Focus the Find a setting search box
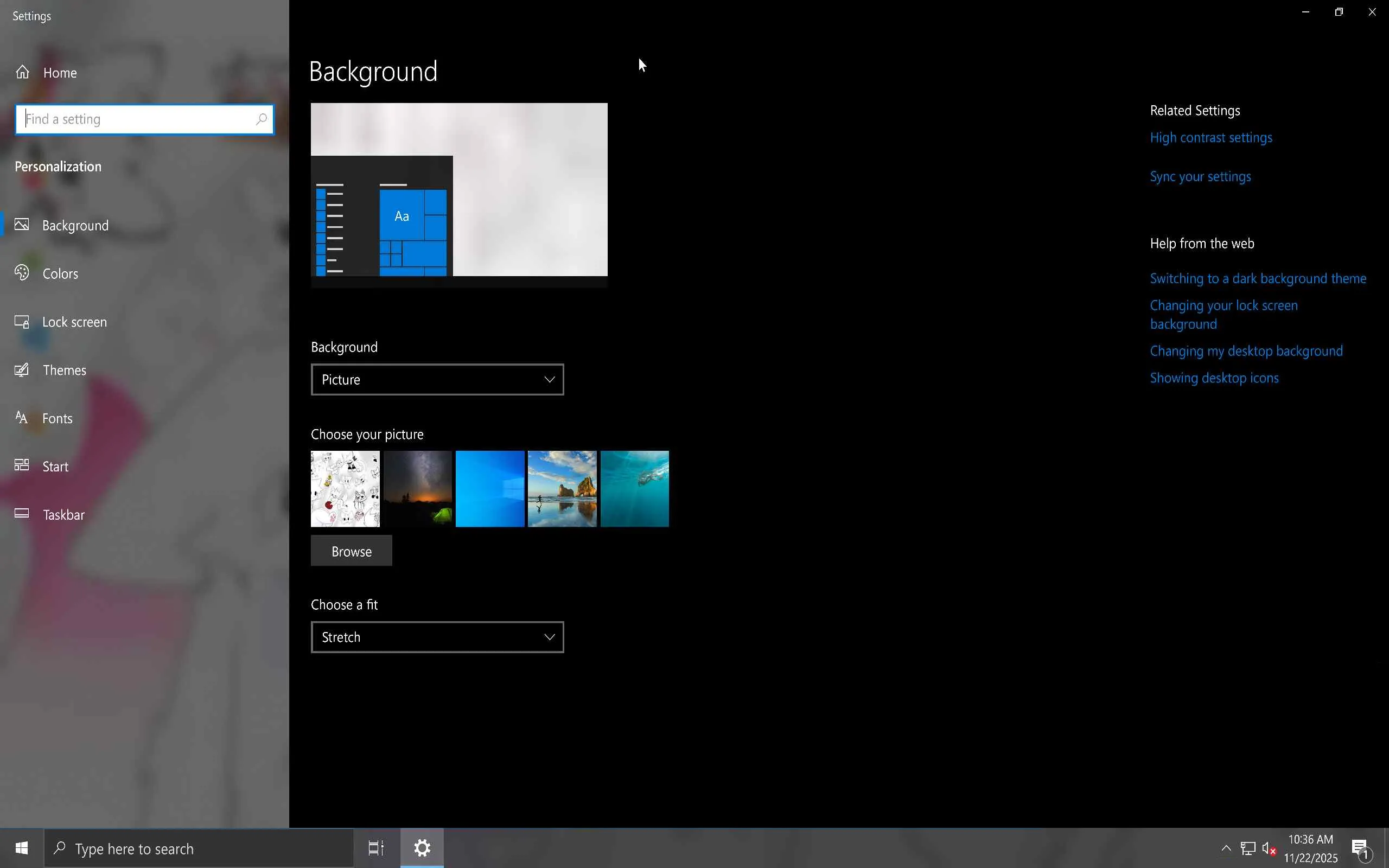1389x868 pixels. coord(138,119)
